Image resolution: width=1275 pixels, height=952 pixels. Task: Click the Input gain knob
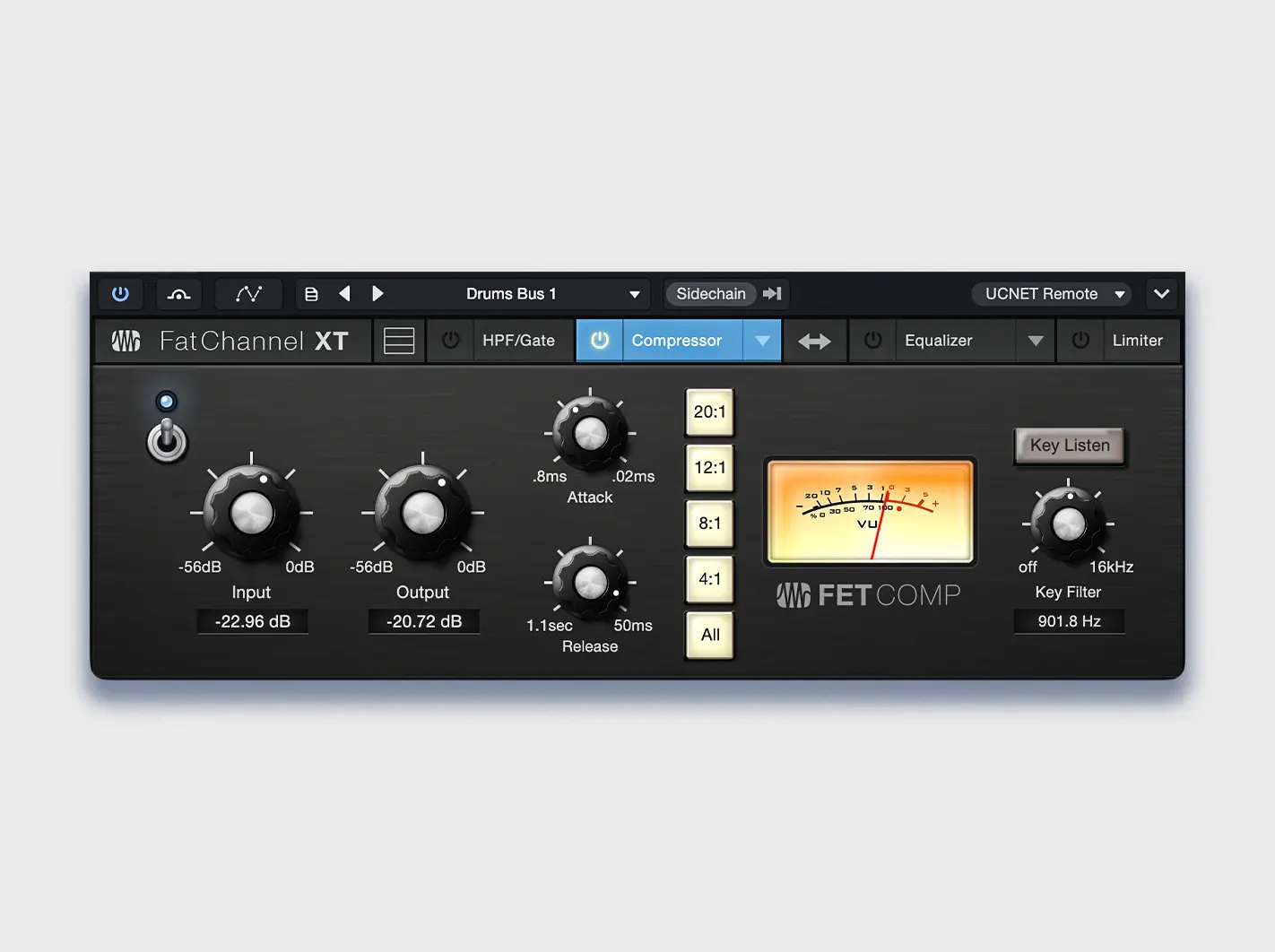point(252,513)
